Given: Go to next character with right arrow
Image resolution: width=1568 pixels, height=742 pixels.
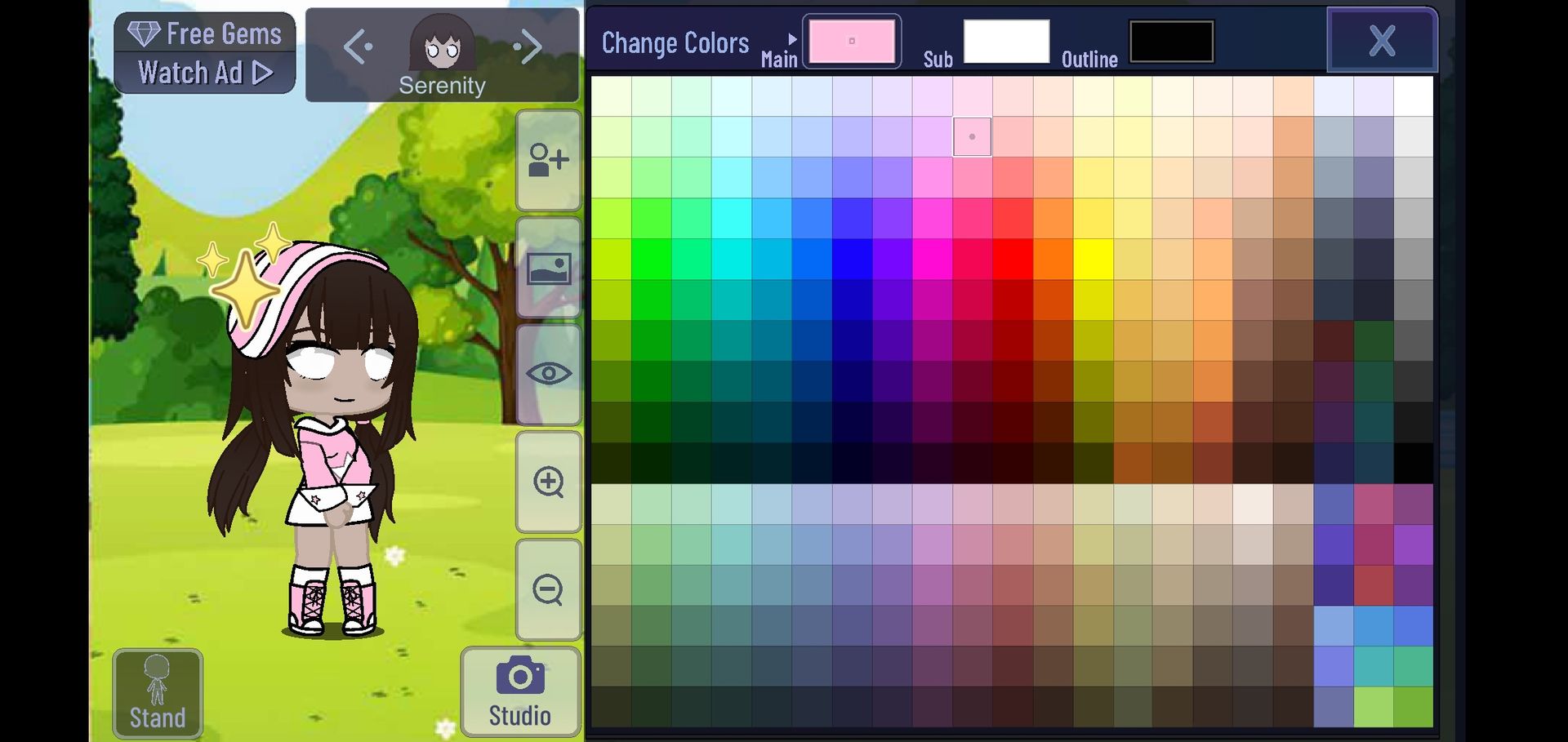Looking at the screenshot, I should click(528, 47).
